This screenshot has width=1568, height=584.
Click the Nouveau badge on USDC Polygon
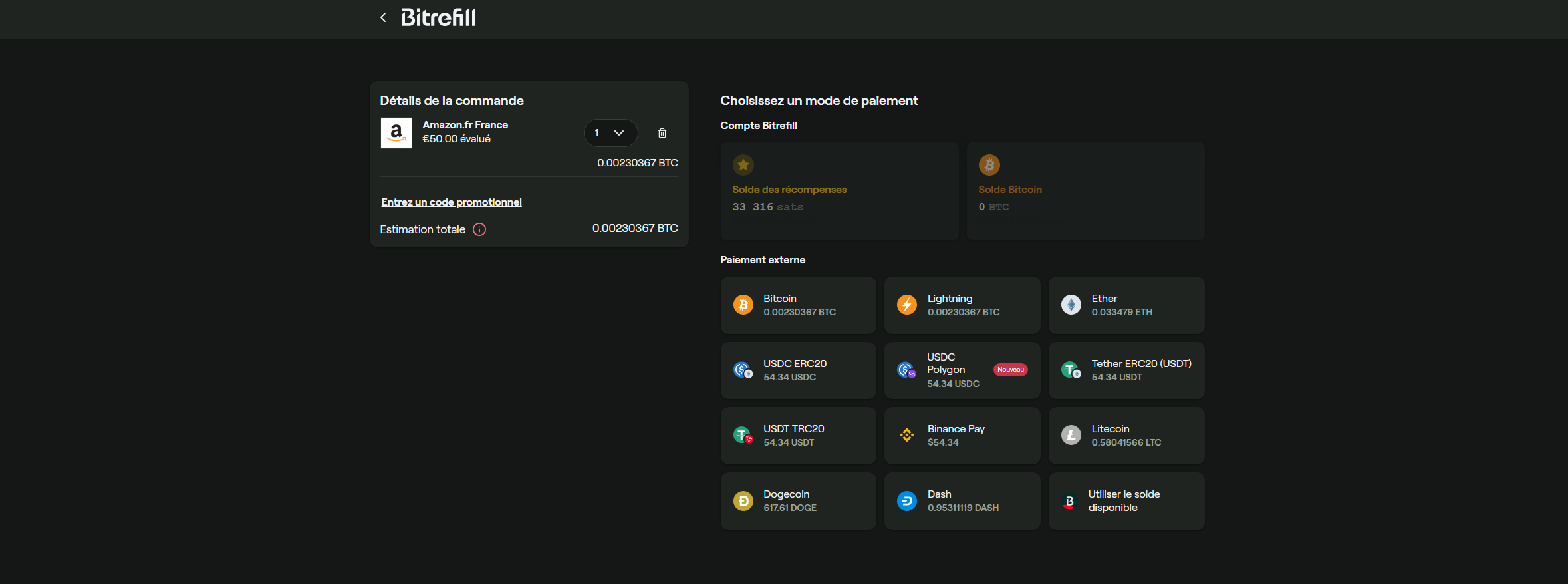click(1011, 370)
